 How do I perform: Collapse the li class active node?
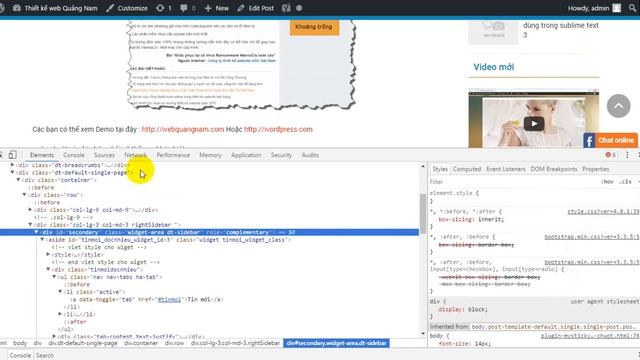point(60,292)
